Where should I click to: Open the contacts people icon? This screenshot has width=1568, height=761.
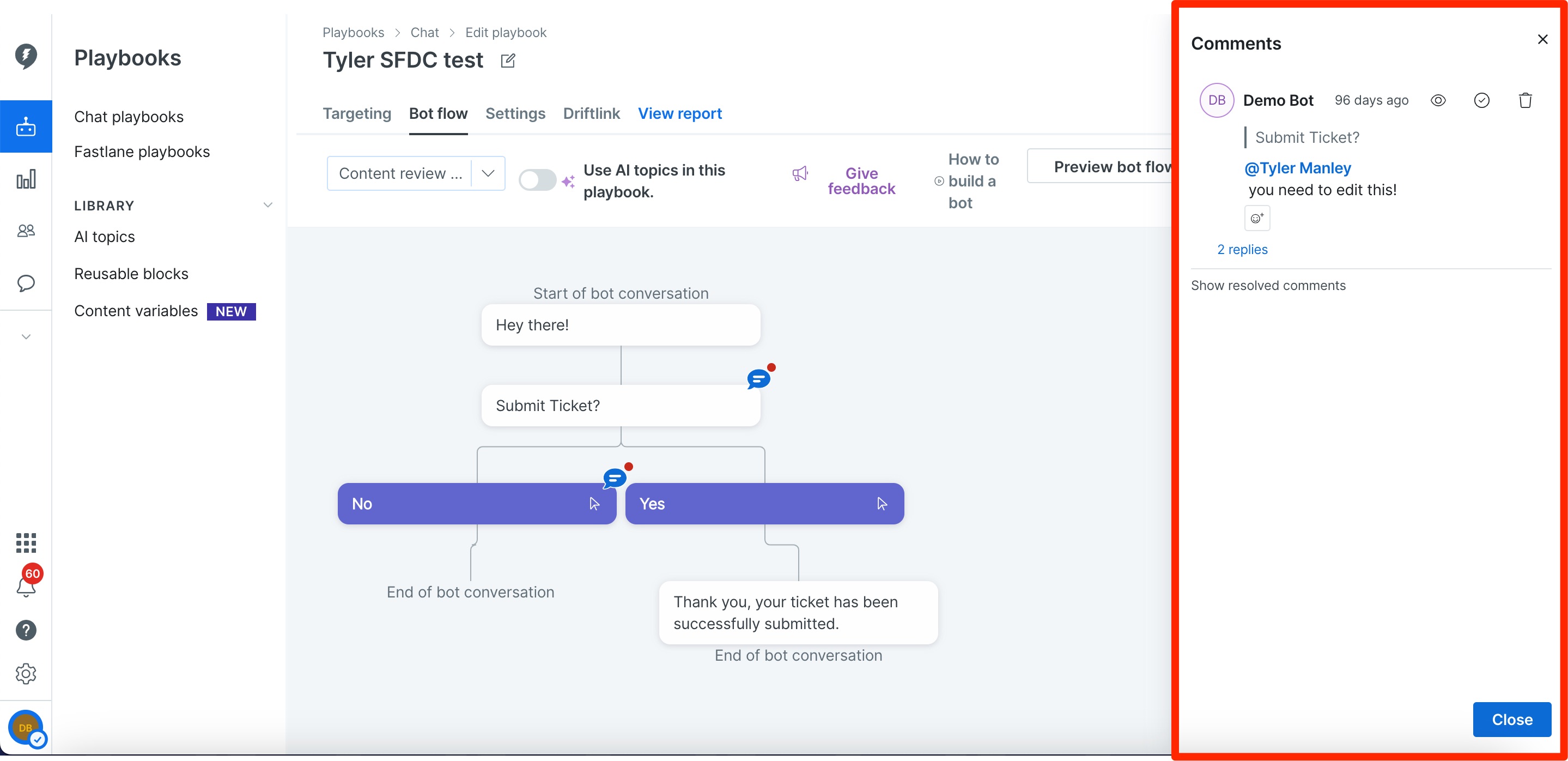click(26, 231)
